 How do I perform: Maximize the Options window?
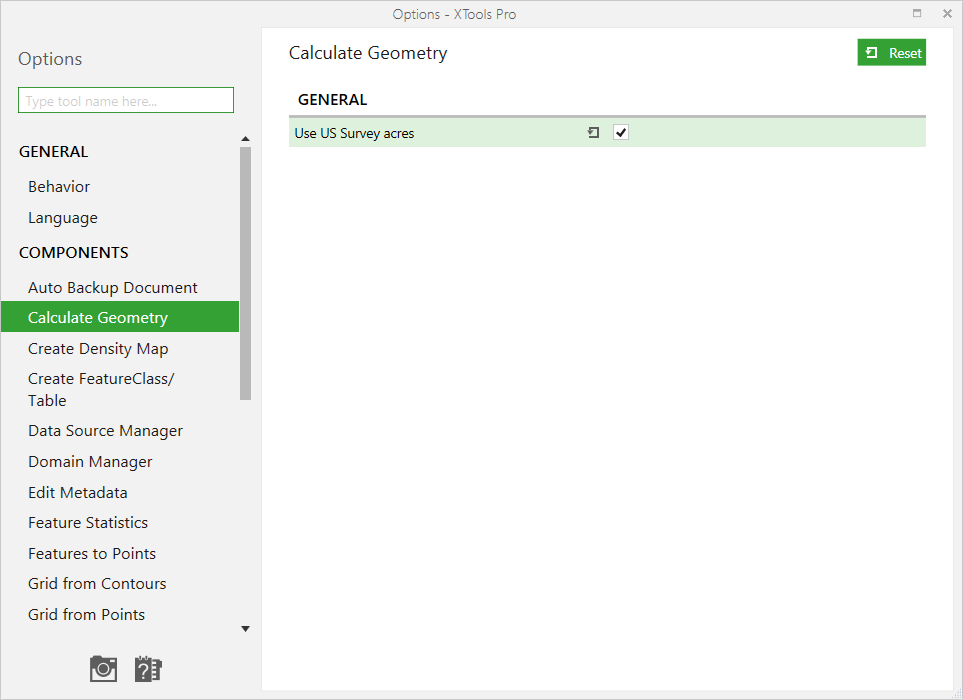pyautogui.click(x=917, y=14)
